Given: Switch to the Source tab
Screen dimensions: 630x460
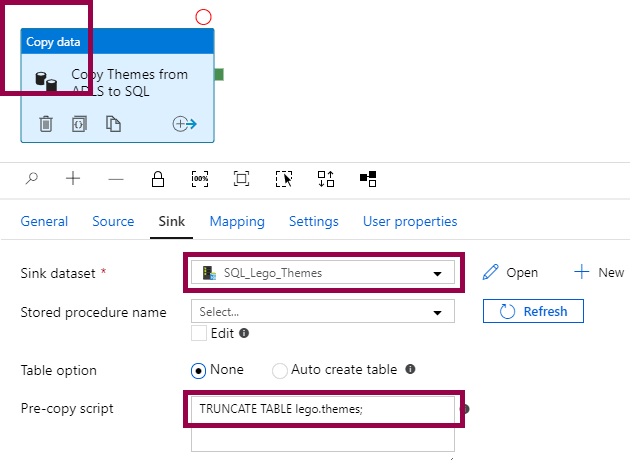Looking at the screenshot, I should [113, 222].
